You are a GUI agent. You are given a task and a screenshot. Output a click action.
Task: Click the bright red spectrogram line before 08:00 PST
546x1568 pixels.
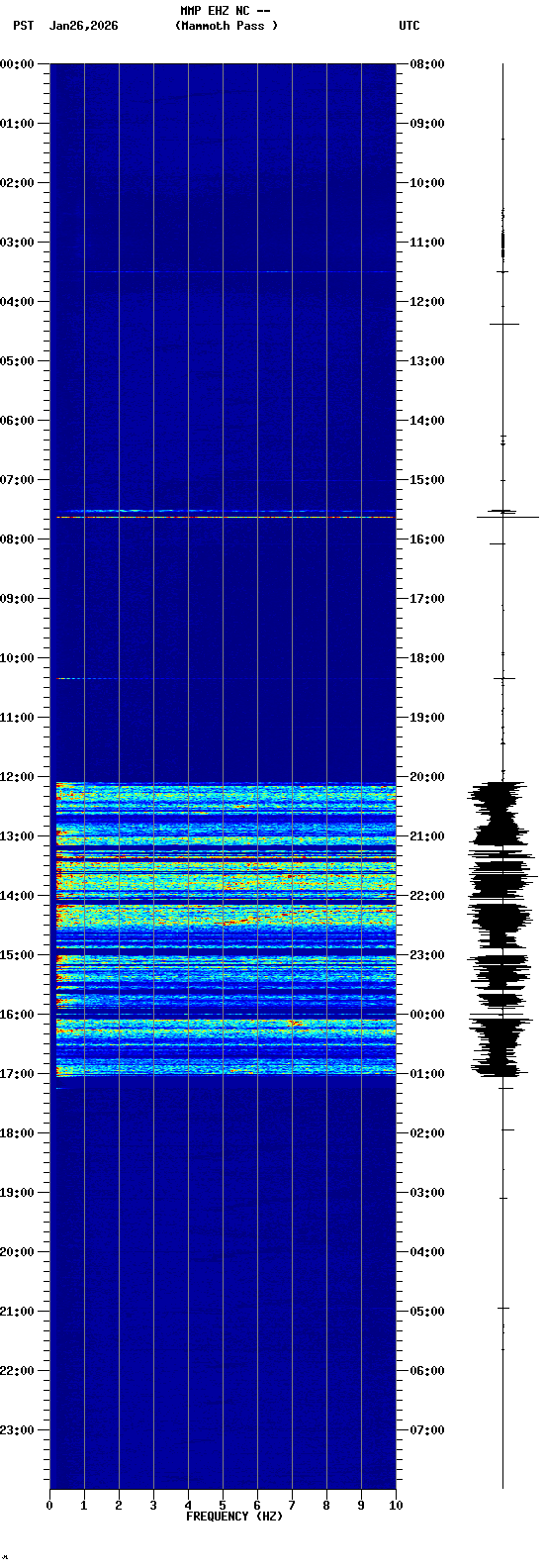[226, 517]
